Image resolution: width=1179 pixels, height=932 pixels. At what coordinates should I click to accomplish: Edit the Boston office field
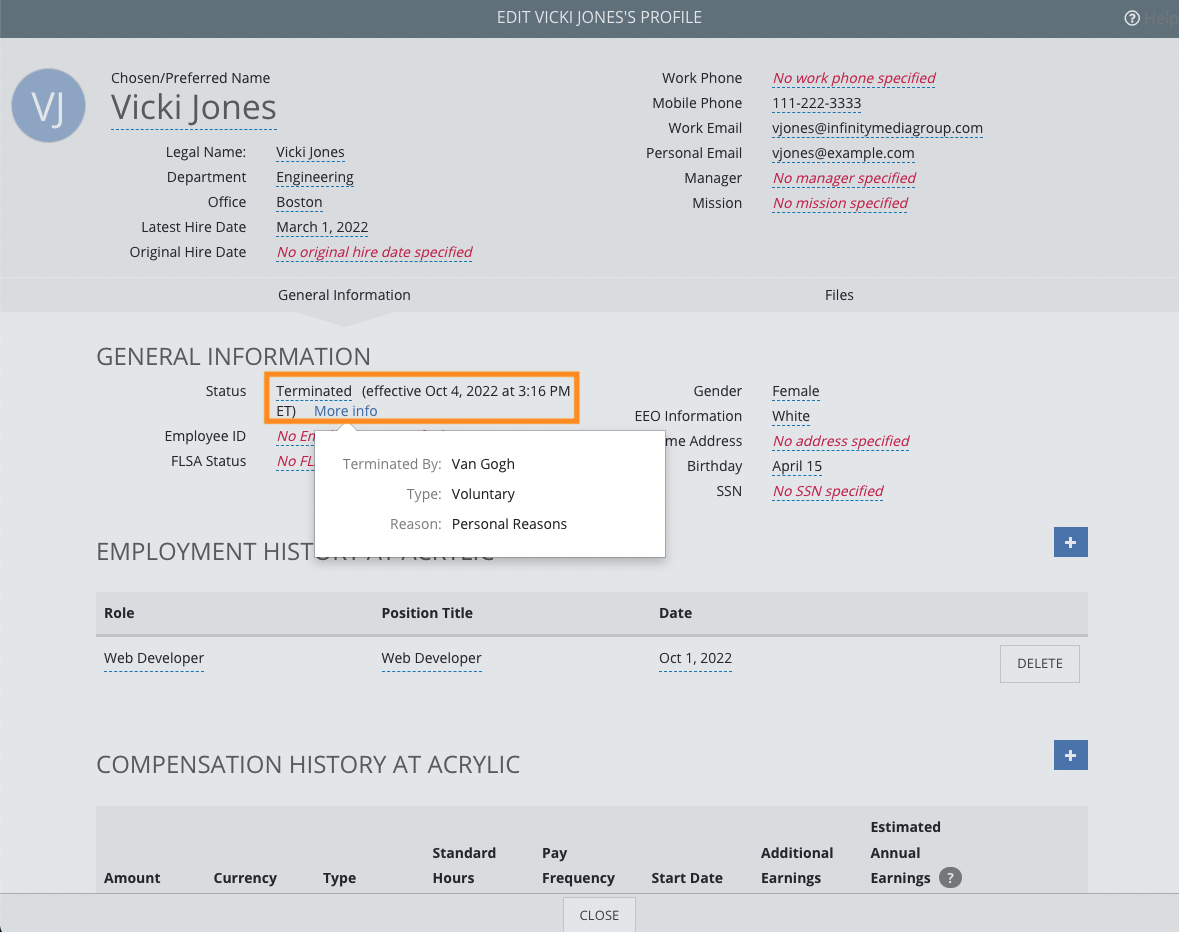pyautogui.click(x=299, y=202)
